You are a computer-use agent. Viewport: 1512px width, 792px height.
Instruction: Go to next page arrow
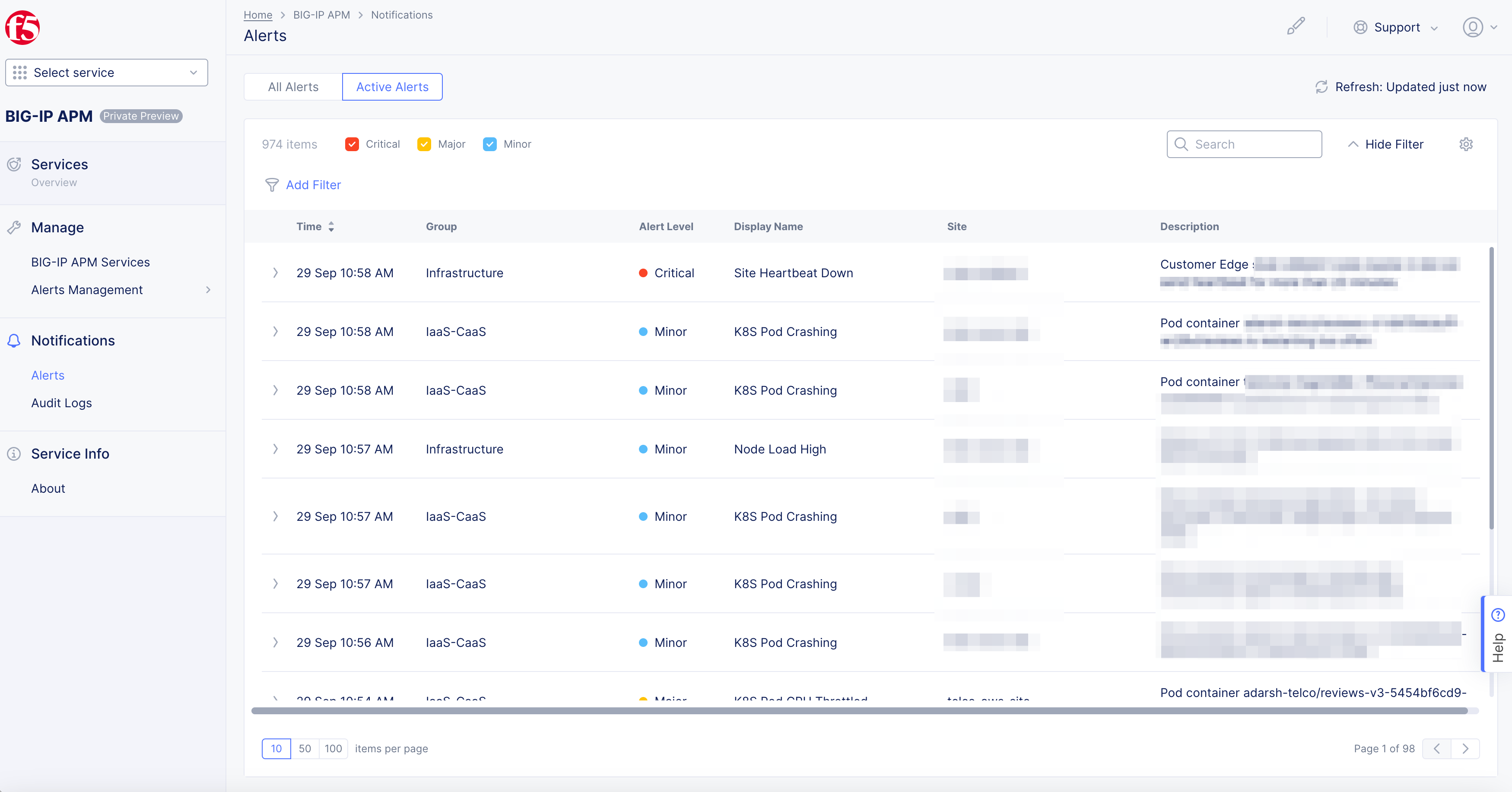tap(1465, 748)
